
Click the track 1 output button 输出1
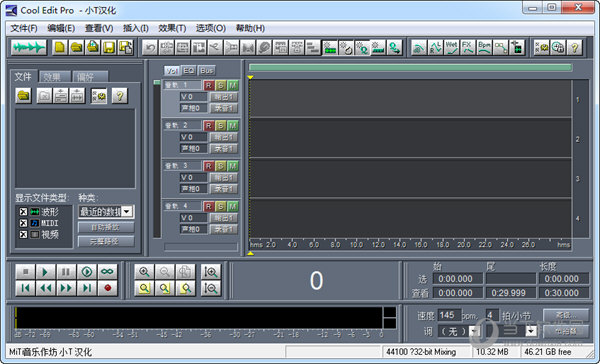click(224, 97)
